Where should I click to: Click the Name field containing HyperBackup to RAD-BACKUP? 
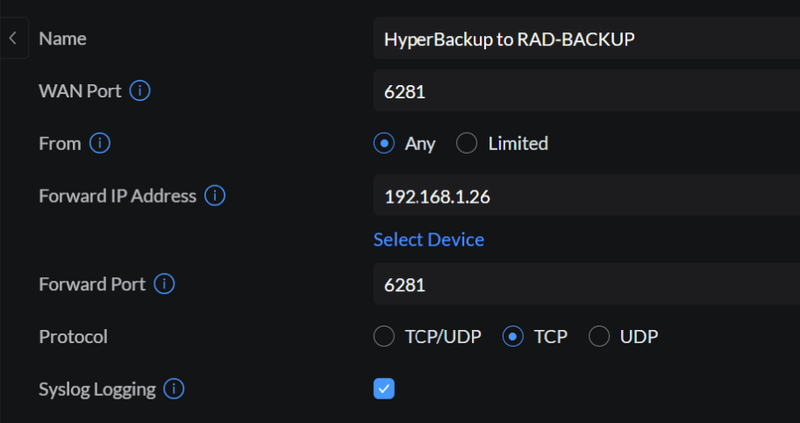pos(585,40)
